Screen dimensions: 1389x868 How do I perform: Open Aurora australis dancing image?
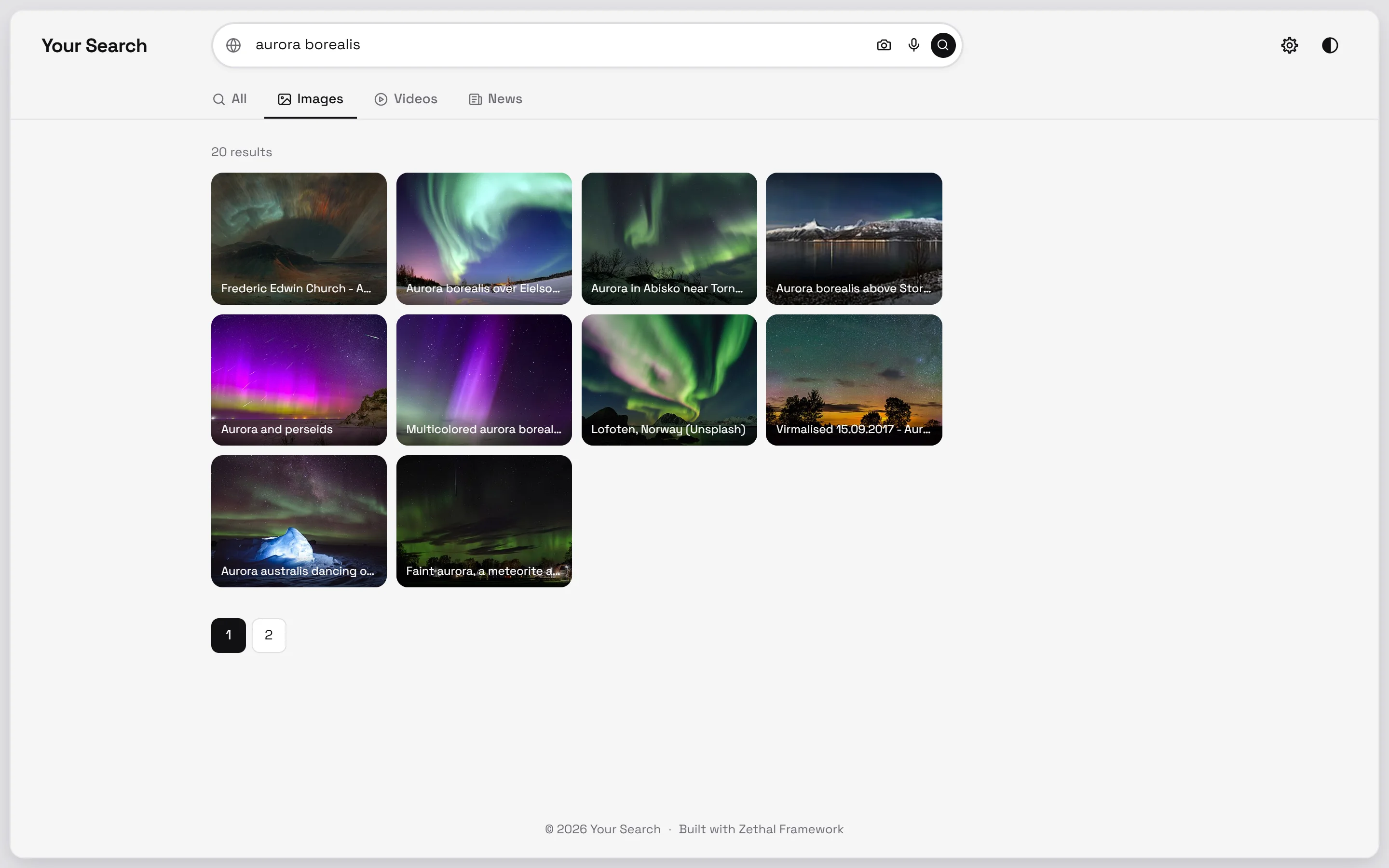coord(299,521)
